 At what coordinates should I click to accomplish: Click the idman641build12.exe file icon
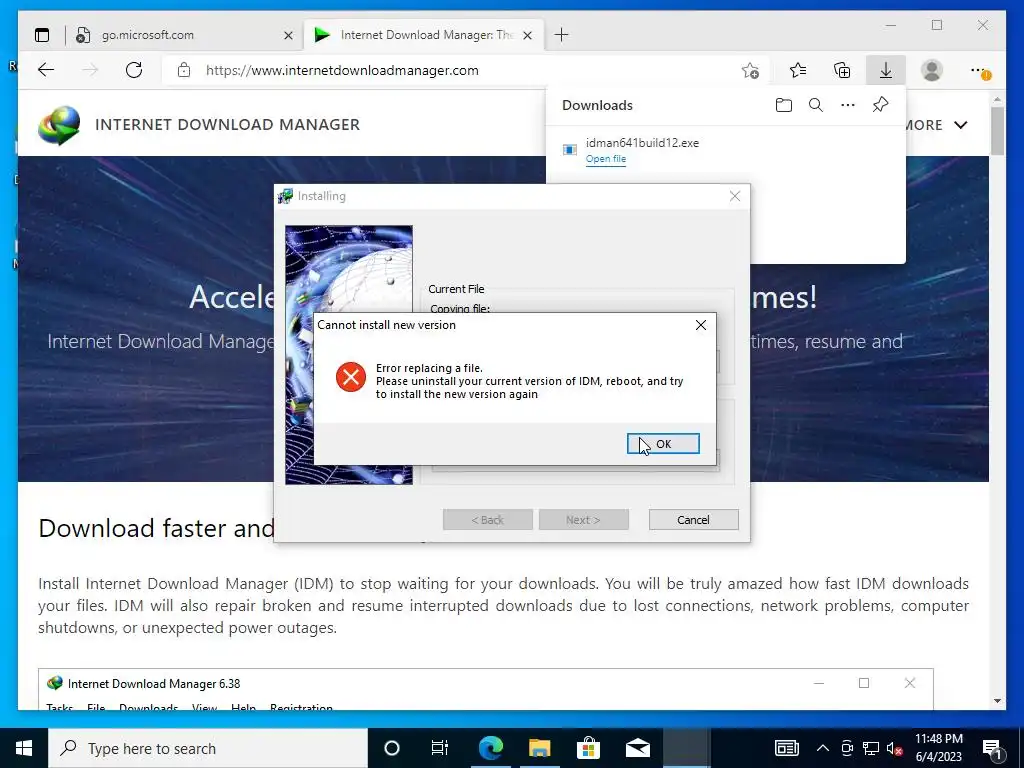click(569, 150)
